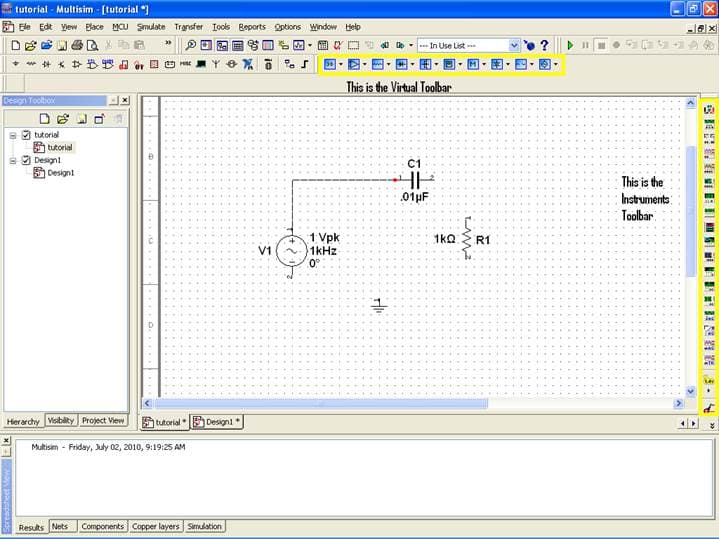This screenshot has width=719, height=539.
Task: Collapse the Design1 tree node
Action: [x=12, y=160]
